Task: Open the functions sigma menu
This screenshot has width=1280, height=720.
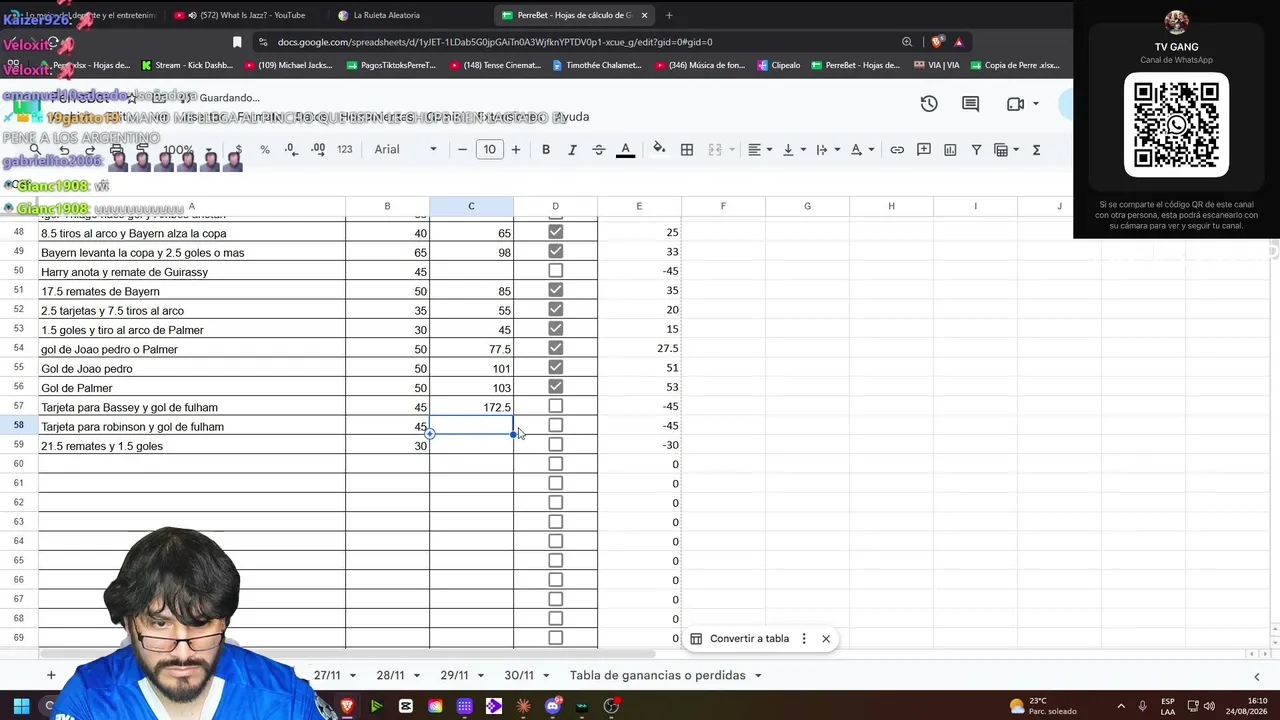Action: pos(1036,150)
